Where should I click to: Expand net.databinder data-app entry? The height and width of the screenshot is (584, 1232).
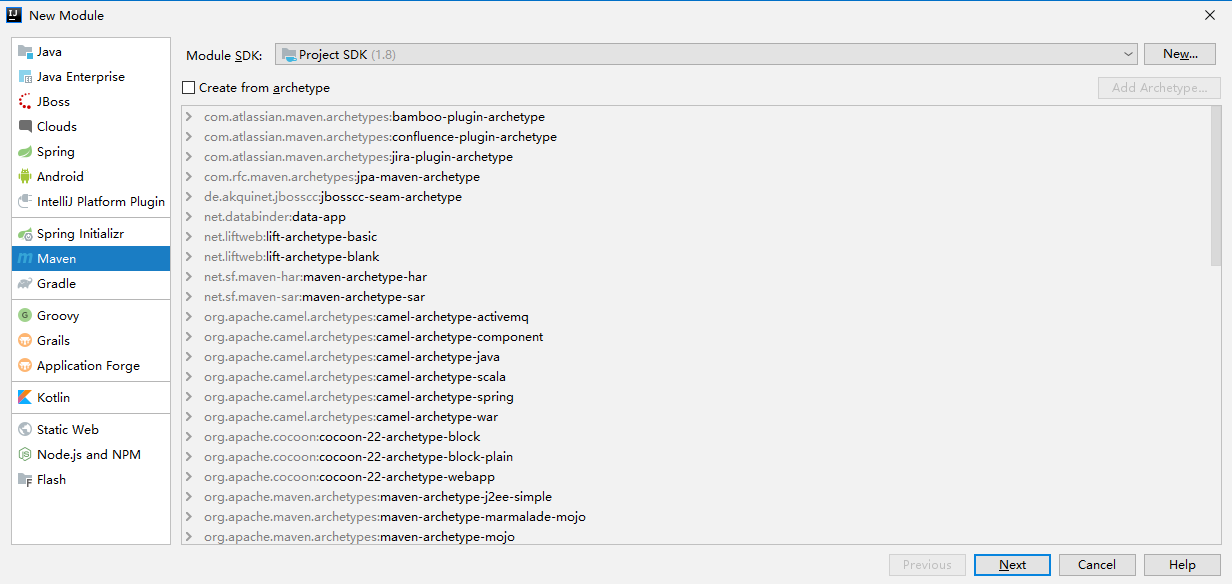[189, 217]
